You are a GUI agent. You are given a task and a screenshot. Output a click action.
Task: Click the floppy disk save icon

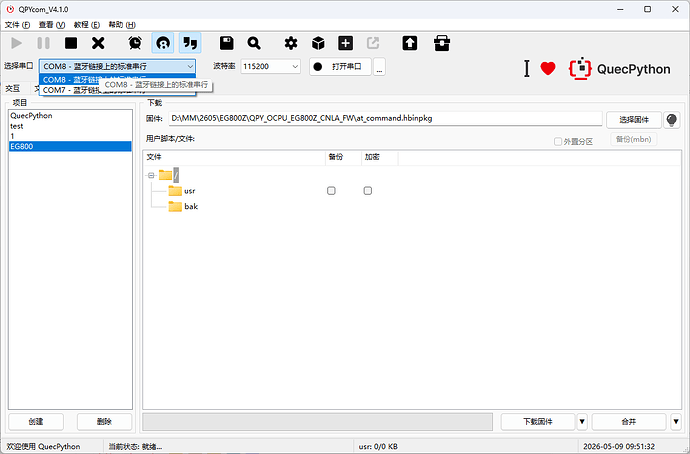227,43
